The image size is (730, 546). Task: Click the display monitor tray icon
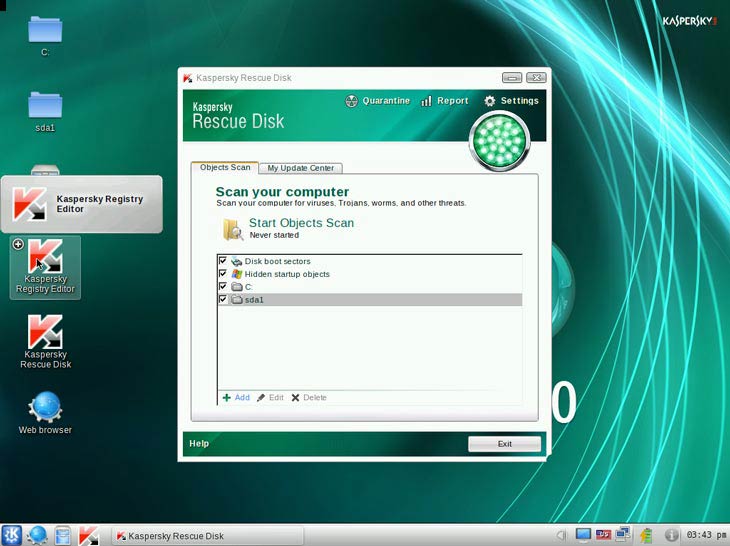pyautogui.click(x=583, y=535)
